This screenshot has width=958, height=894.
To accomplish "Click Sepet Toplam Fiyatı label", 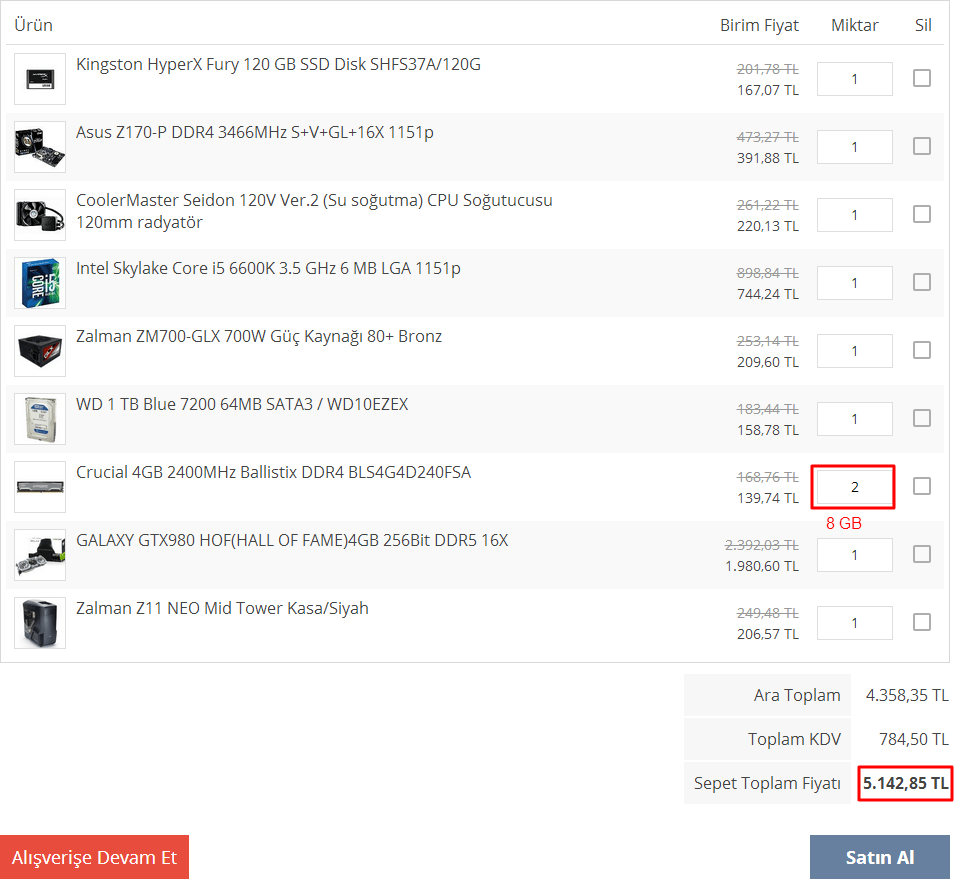I will (767, 783).
